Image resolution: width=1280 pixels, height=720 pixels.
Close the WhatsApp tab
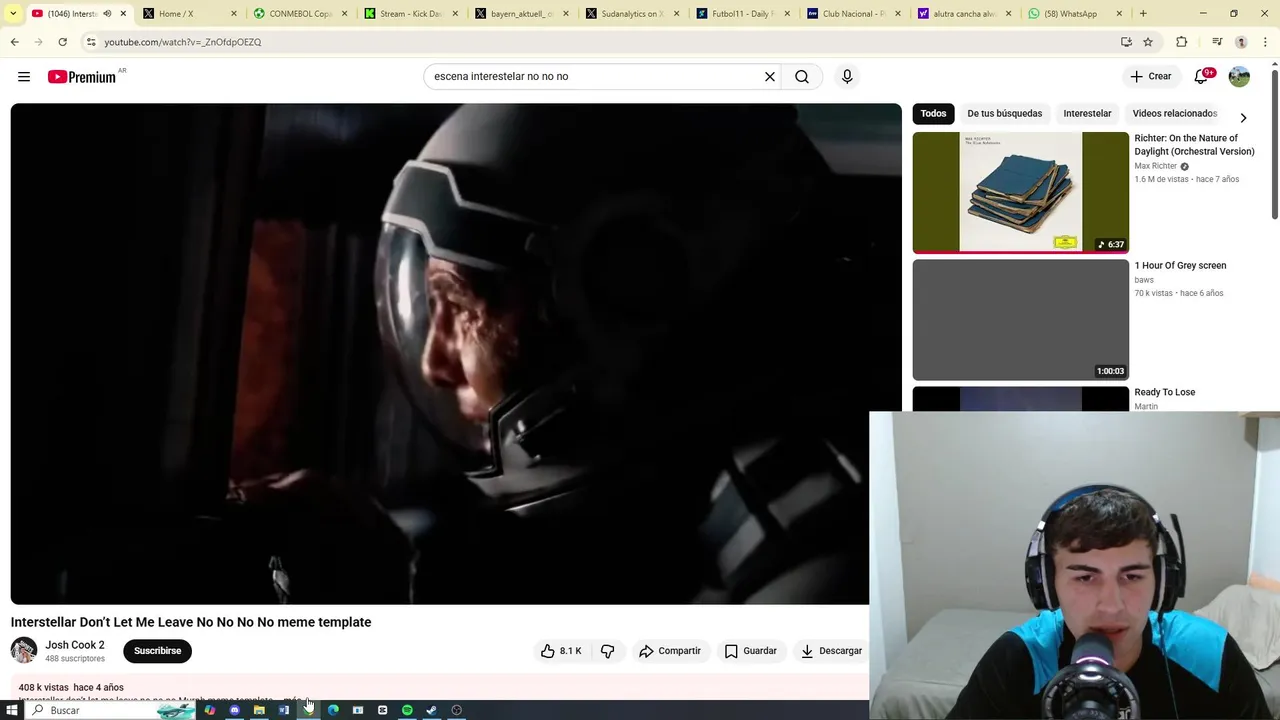[x=1119, y=14]
